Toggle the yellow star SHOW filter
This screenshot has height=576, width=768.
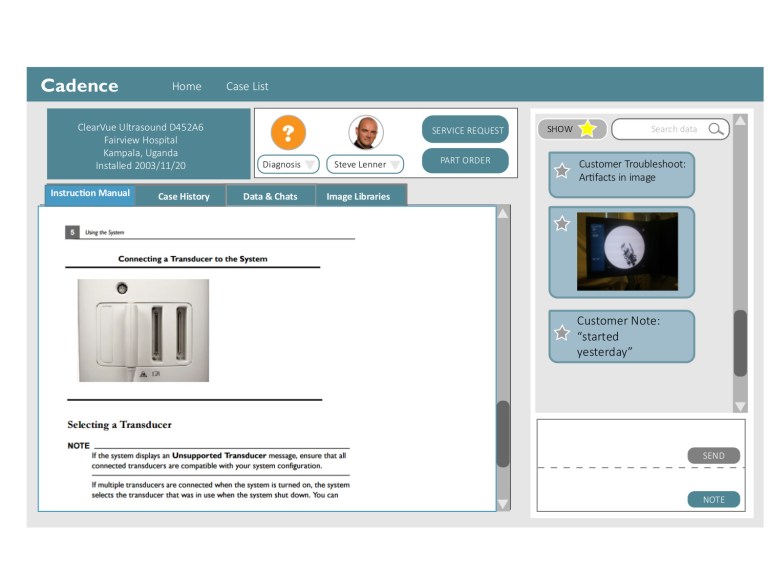pos(587,129)
